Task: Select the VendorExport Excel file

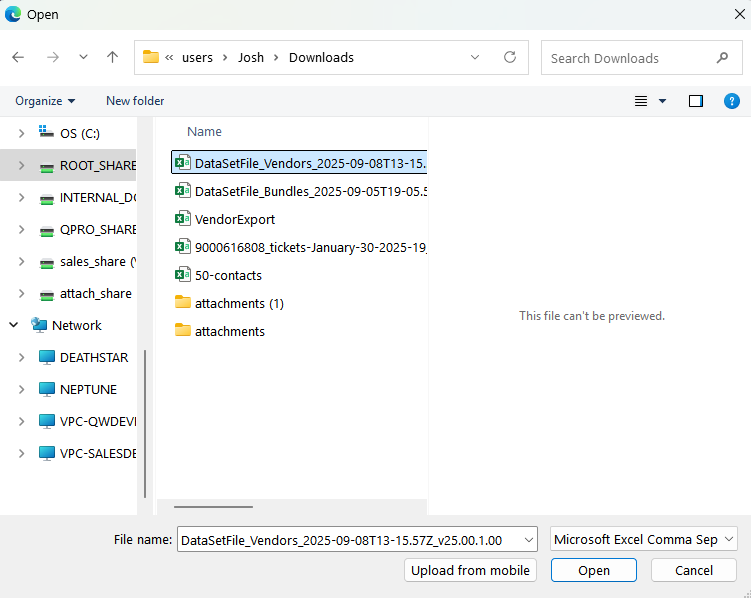Action: (x=234, y=219)
